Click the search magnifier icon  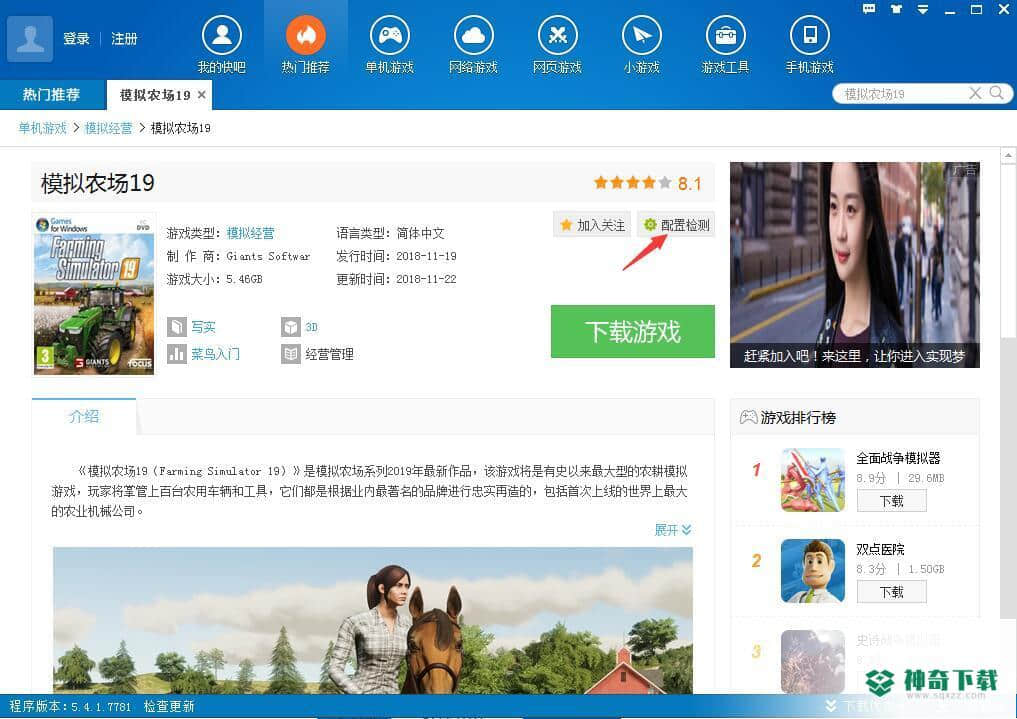pyautogui.click(x=997, y=93)
